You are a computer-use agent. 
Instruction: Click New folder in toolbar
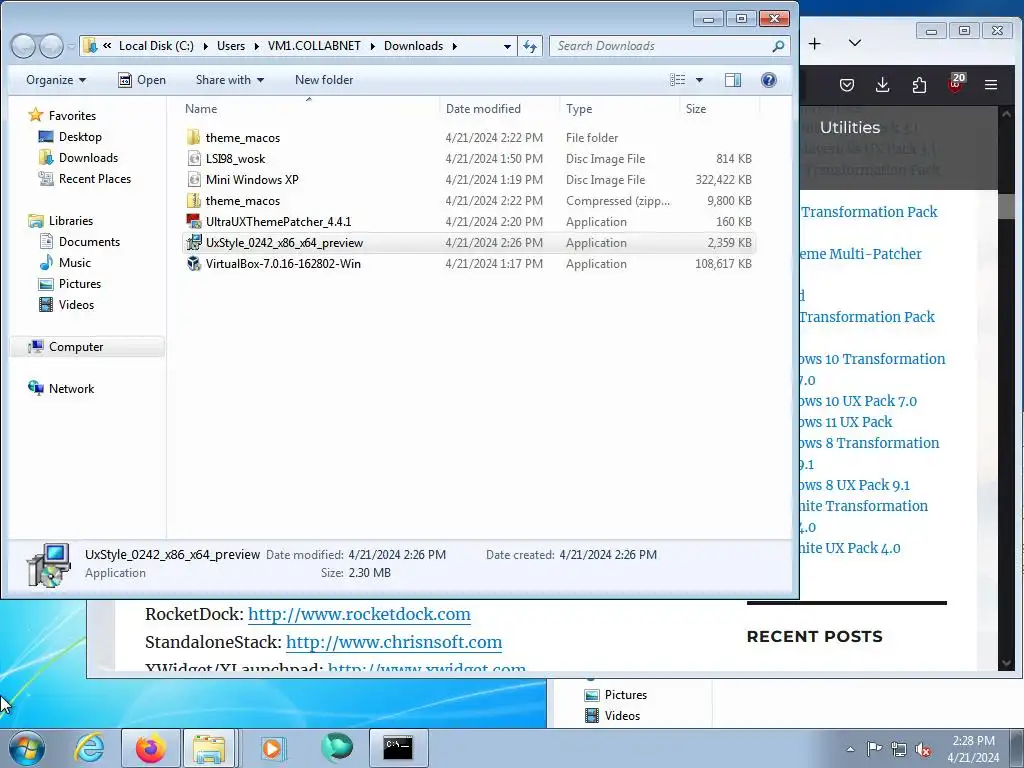coord(324,80)
